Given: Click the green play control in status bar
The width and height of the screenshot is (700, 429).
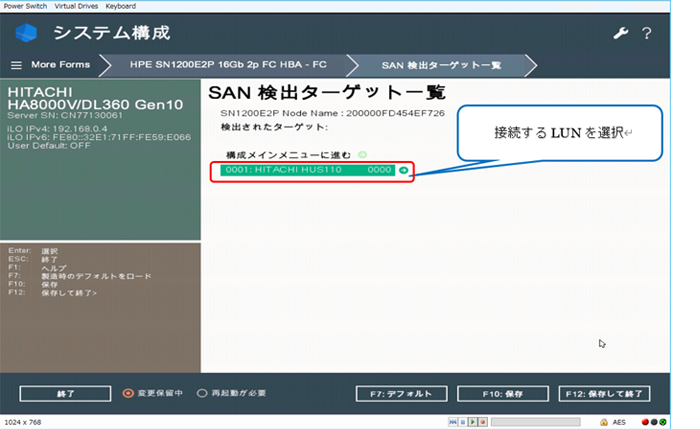Looking at the screenshot, I should click(473, 422).
